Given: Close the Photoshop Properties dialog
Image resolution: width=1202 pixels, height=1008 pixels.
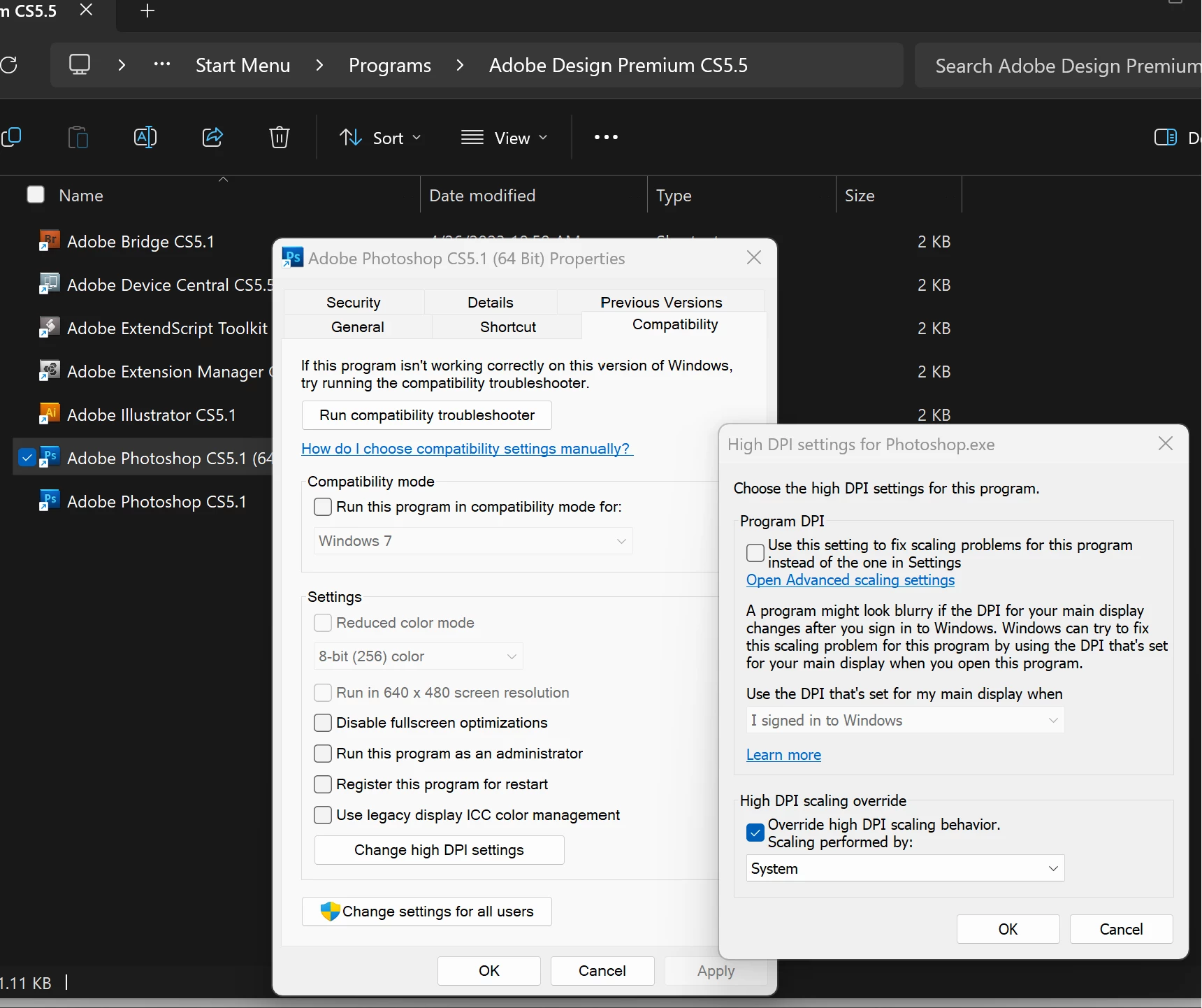Looking at the screenshot, I should point(754,258).
